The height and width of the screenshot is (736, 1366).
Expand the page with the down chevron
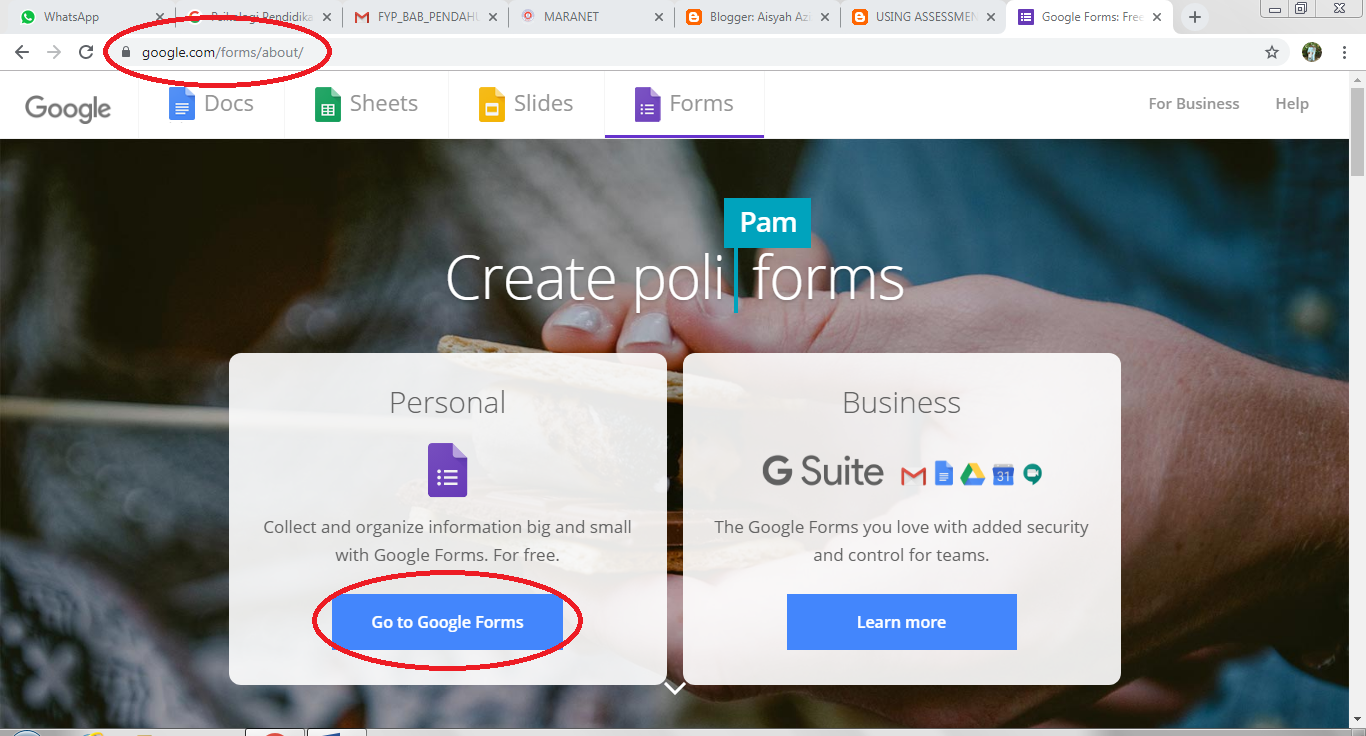(675, 687)
